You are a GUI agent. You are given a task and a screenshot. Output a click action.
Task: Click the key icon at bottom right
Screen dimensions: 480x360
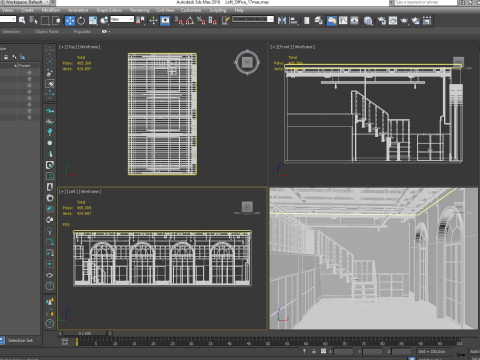[461, 355]
